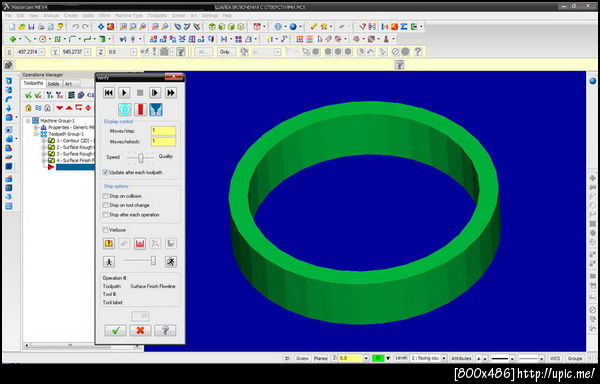Viewport: 600px width, 384px height.
Task: Fast forward the Verify simulation
Action: click(171, 93)
